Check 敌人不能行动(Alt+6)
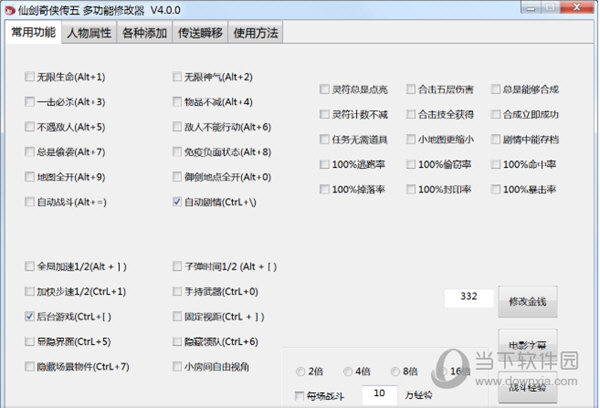The width and height of the screenshot is (600, 408). pos(177,127)
